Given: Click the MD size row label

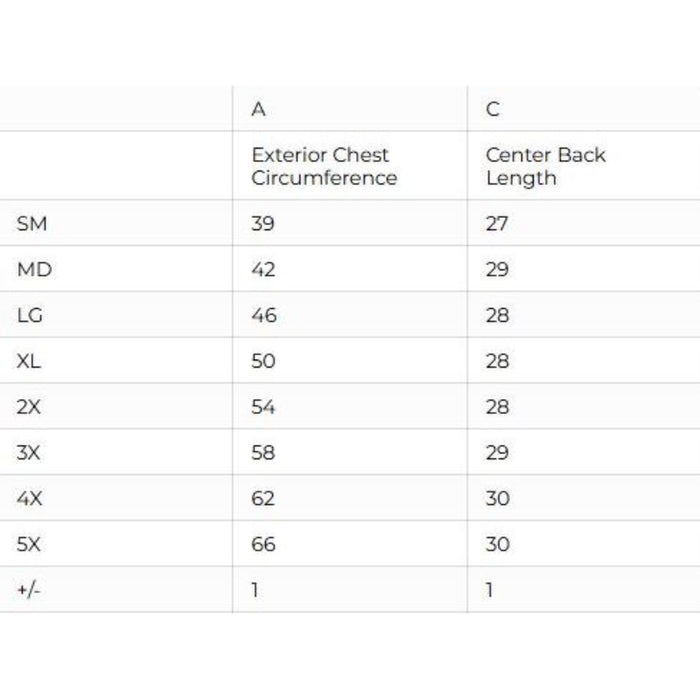Looking at the screenshot, I should click(34, 270).
